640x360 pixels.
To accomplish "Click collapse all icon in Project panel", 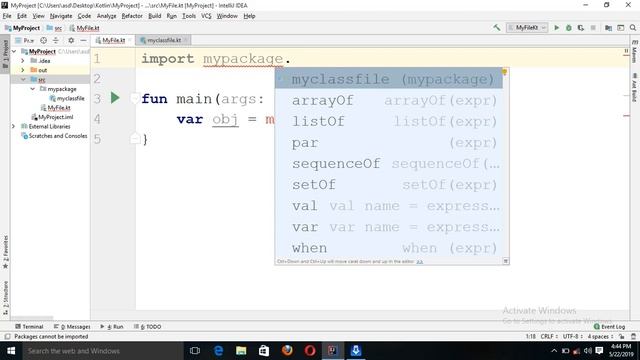I will click(56, 40).
